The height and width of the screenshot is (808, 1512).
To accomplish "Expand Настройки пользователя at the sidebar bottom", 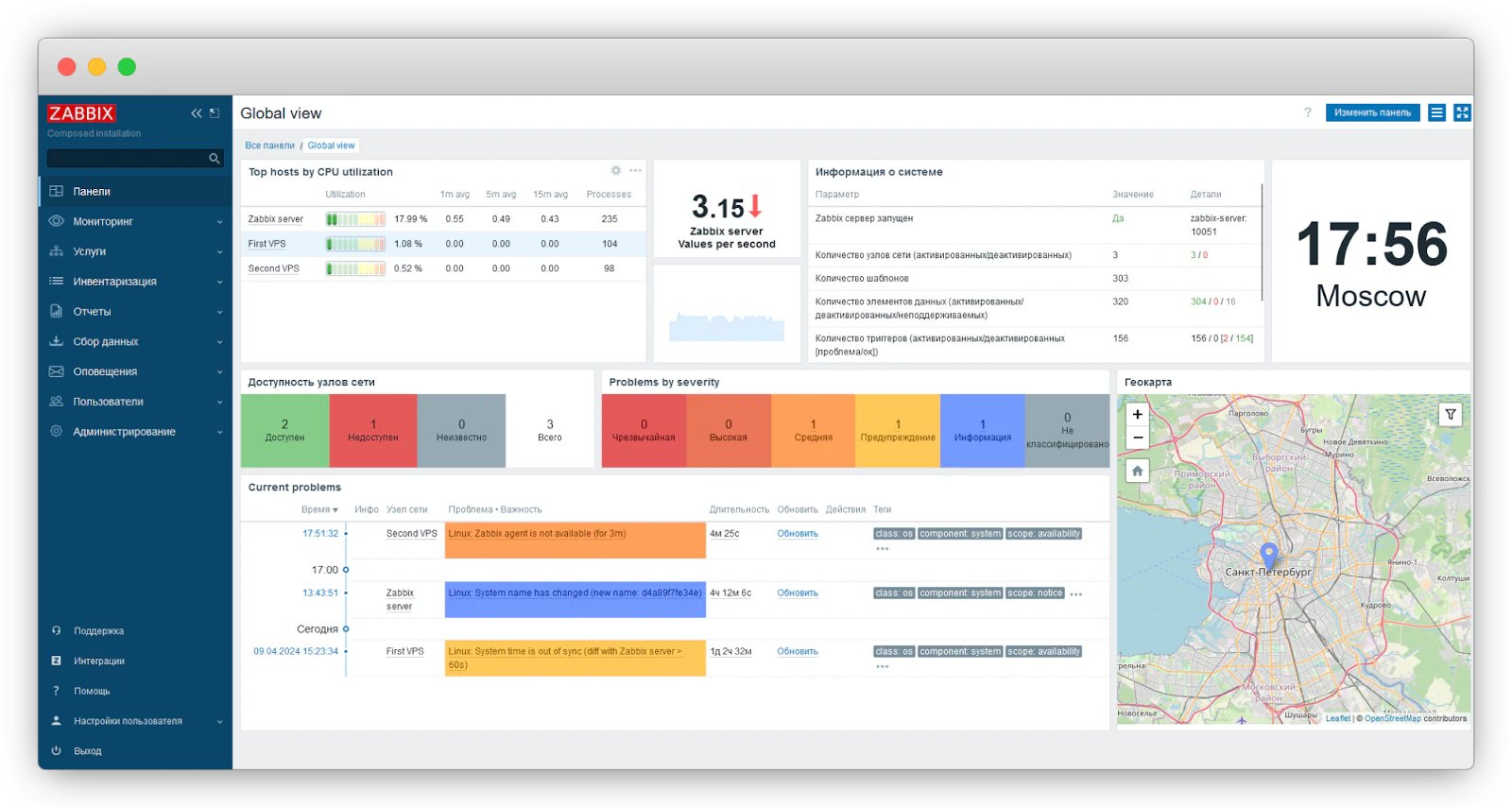I will tap(136, 721).
